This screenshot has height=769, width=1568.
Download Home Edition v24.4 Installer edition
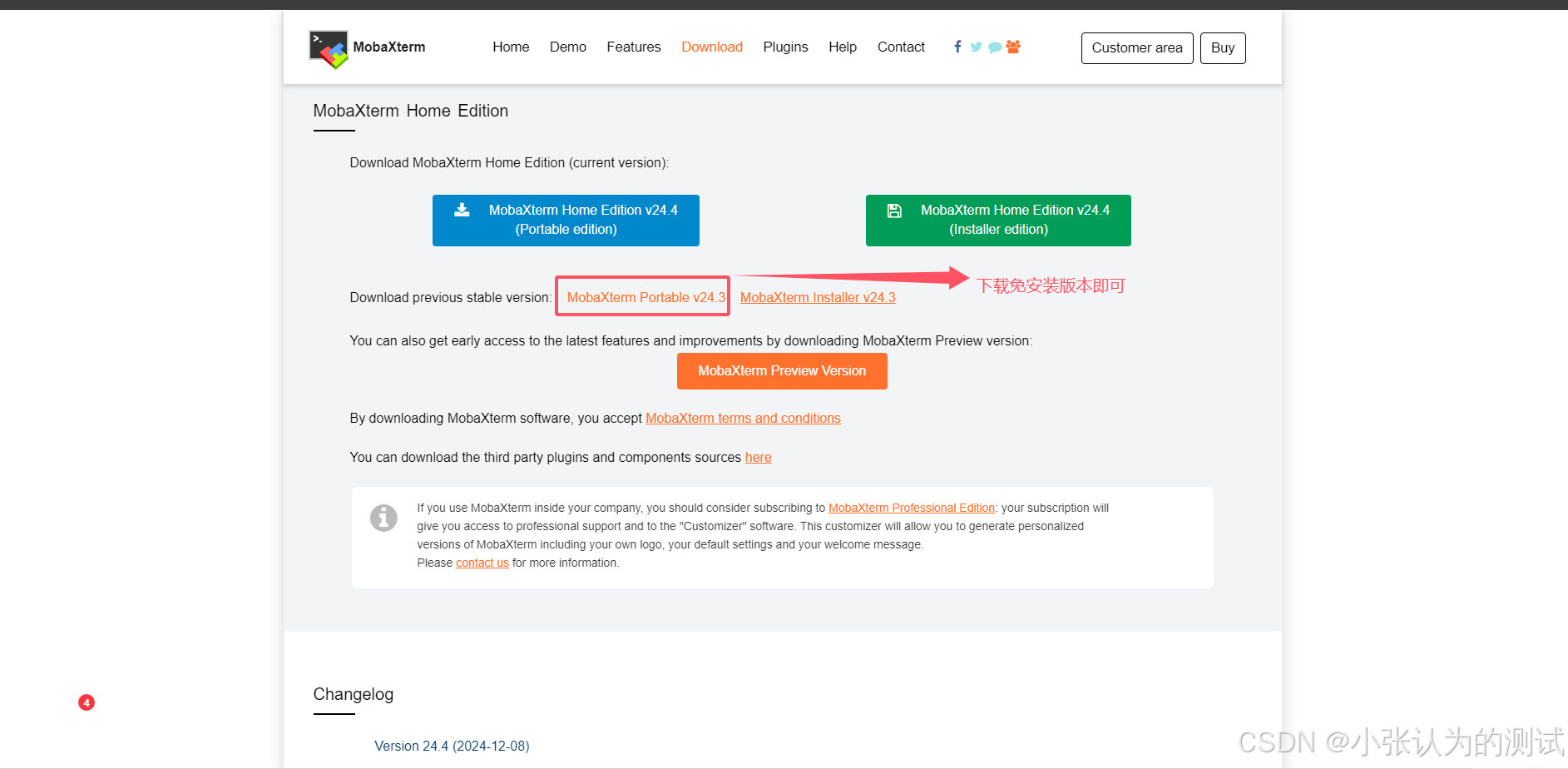[998, 221]
